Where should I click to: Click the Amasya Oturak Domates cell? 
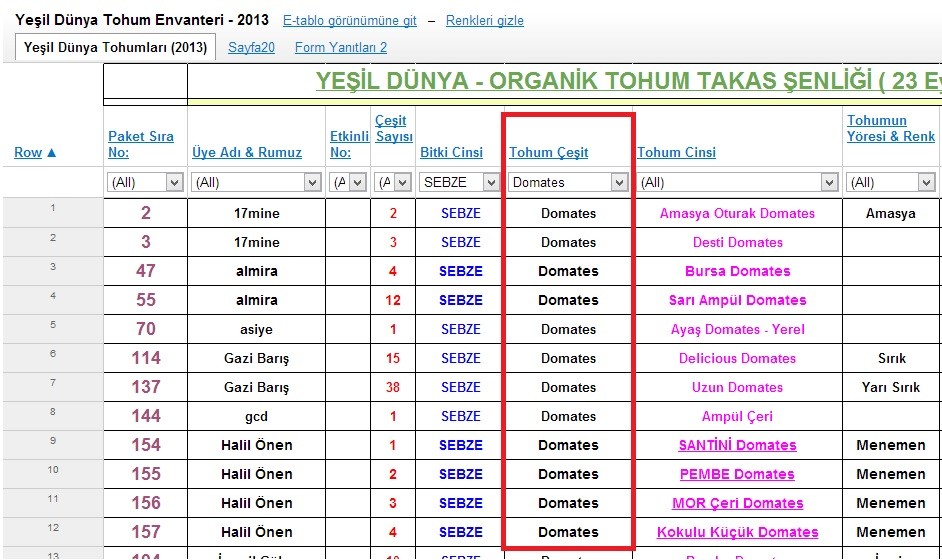[737, 213]
